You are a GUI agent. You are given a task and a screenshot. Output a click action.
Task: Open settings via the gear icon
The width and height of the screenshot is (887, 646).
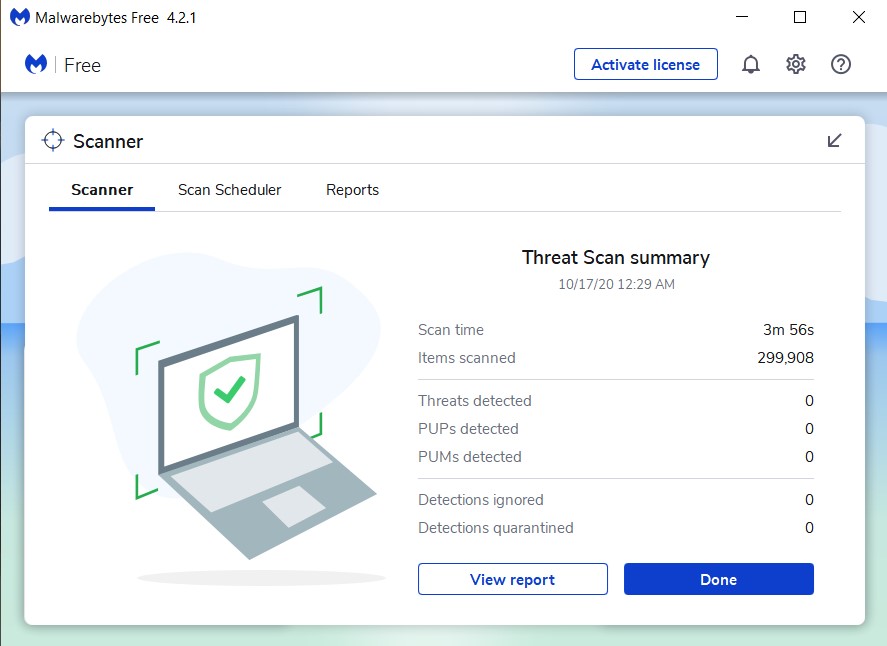tap(796, 64)
